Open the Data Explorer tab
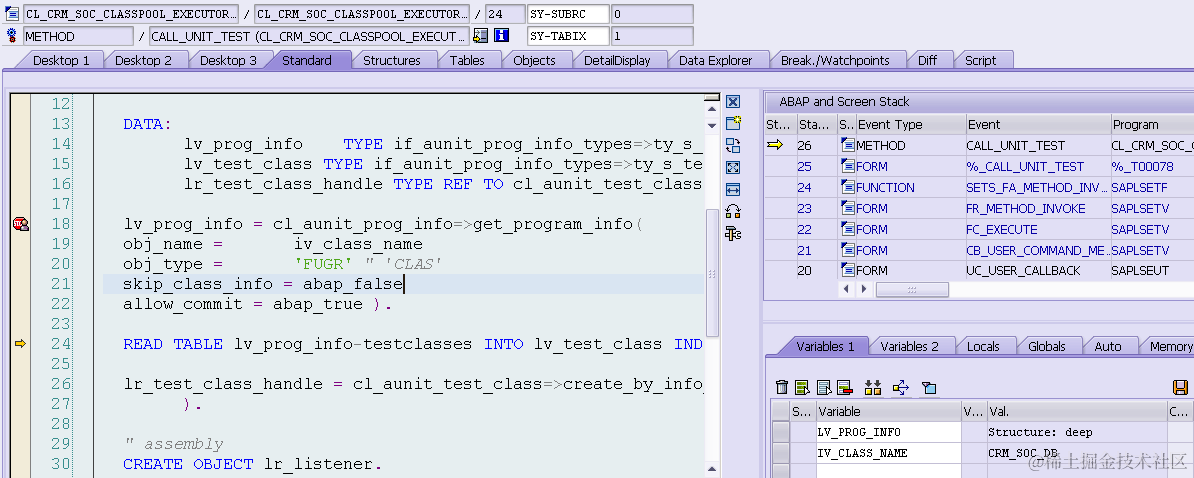This screenshot has width=1194, height=478. pos(716,60)
